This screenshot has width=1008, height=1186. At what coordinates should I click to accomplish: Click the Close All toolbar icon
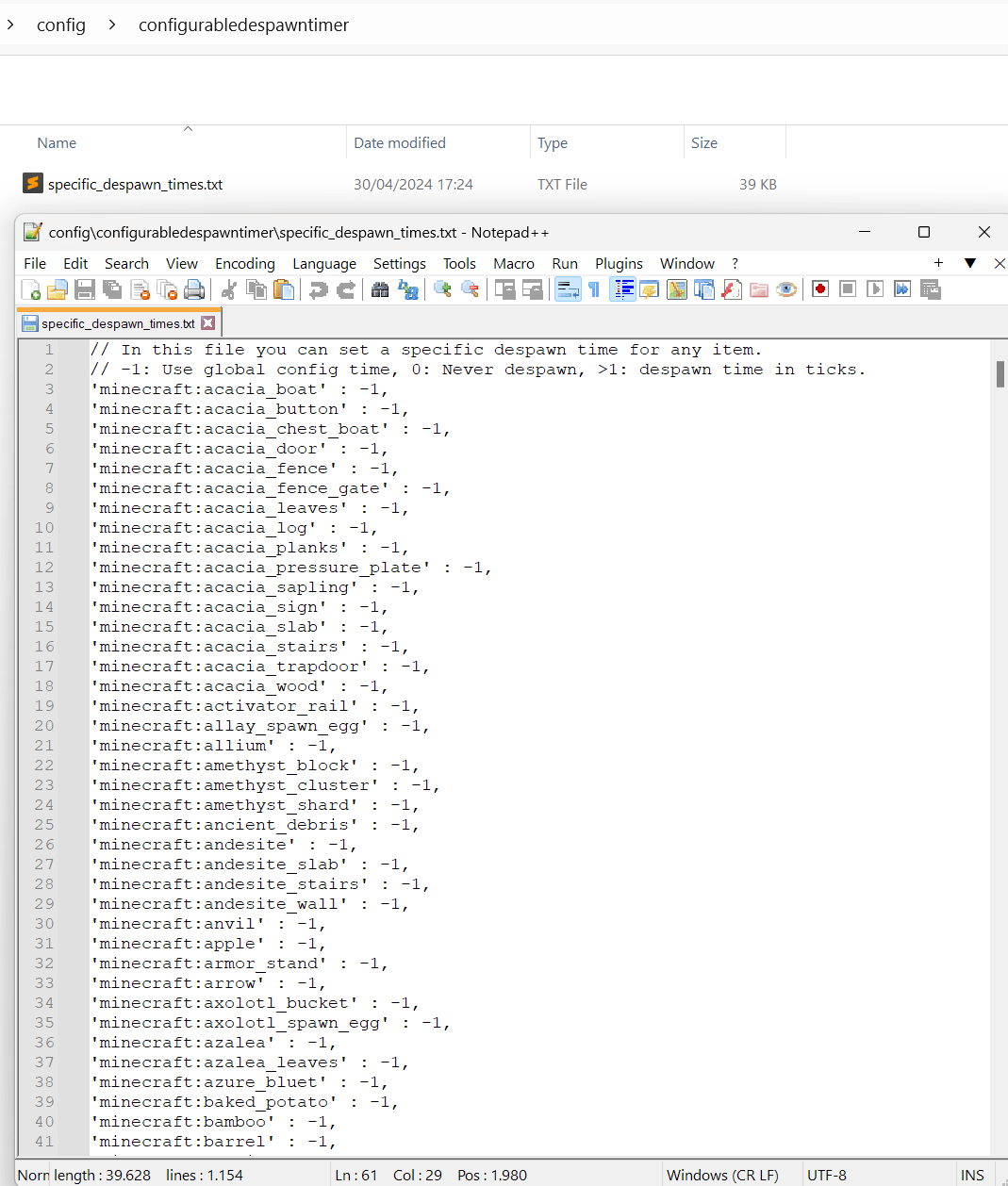point(168,289)
